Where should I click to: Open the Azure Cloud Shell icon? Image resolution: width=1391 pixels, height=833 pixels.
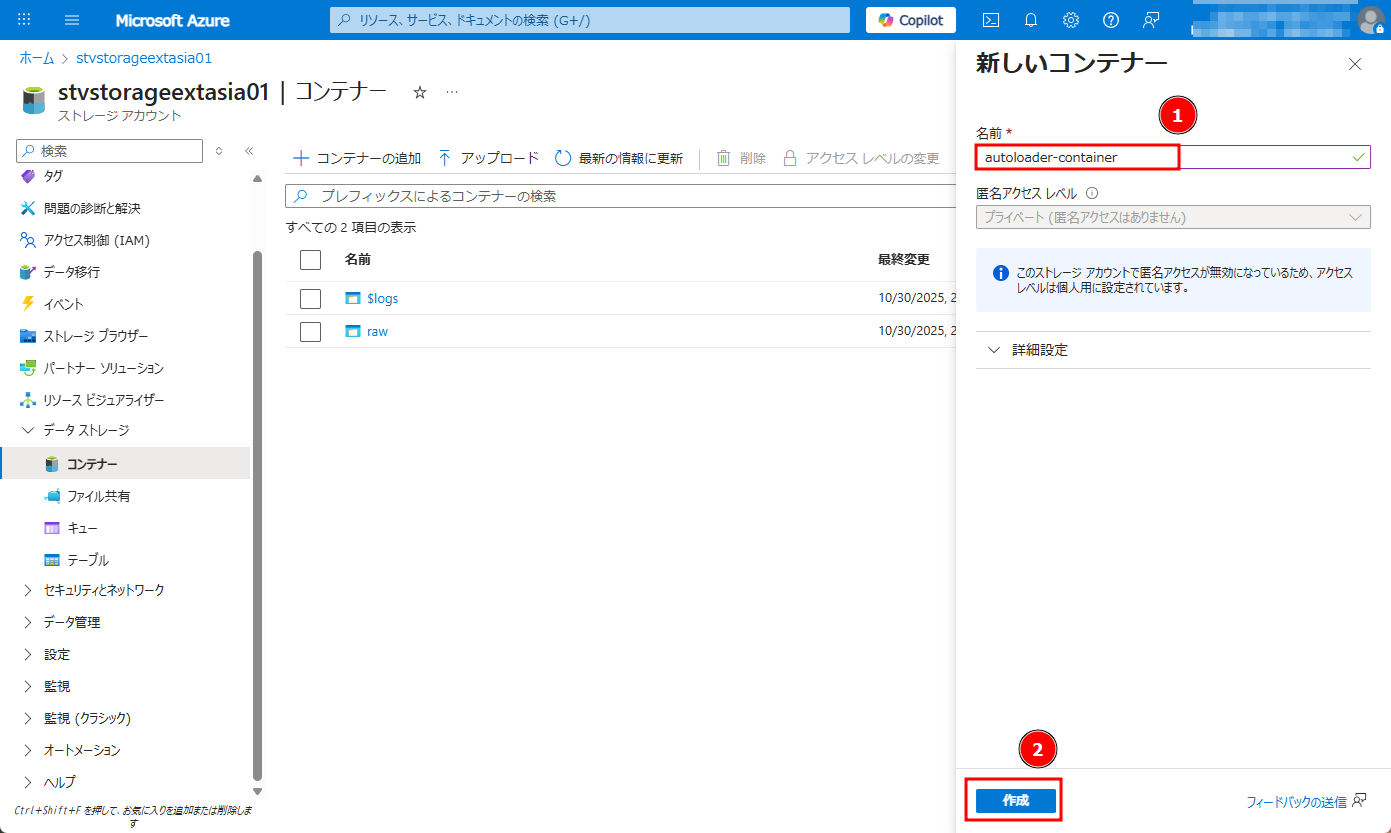point(991,20)
